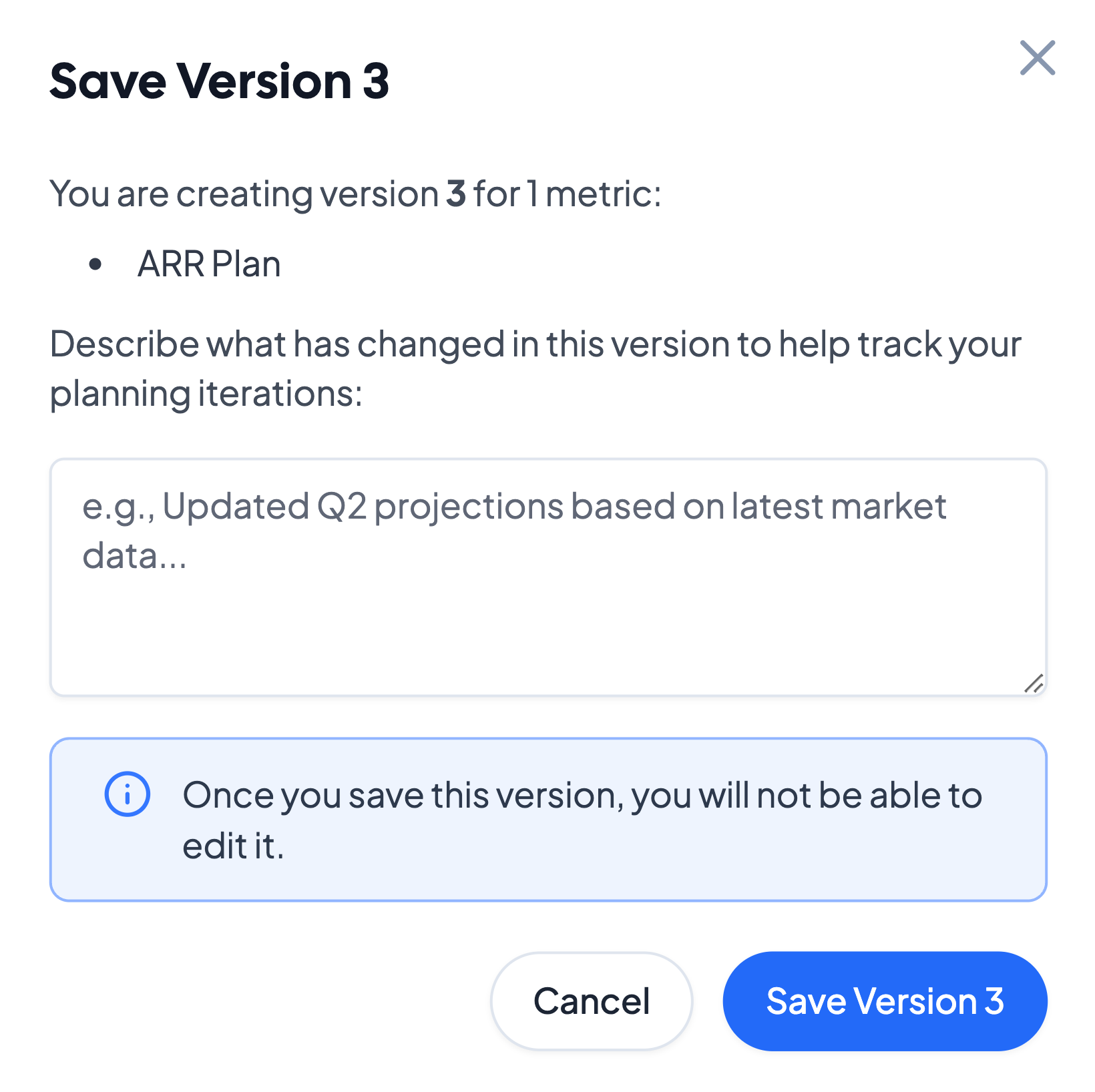Click the "Save Version 3" dialog heading
Screen dimensions: 1095x1092
click(219, 81)
